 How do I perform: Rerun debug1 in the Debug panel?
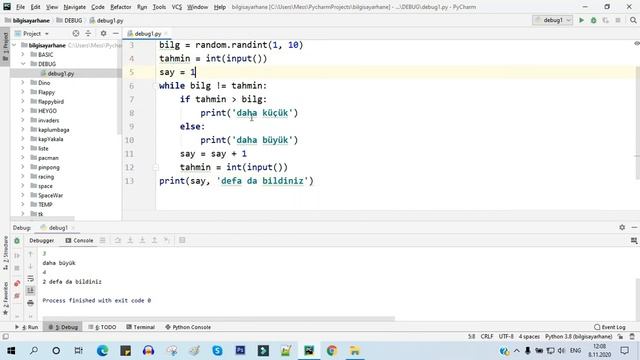point(17,241)
